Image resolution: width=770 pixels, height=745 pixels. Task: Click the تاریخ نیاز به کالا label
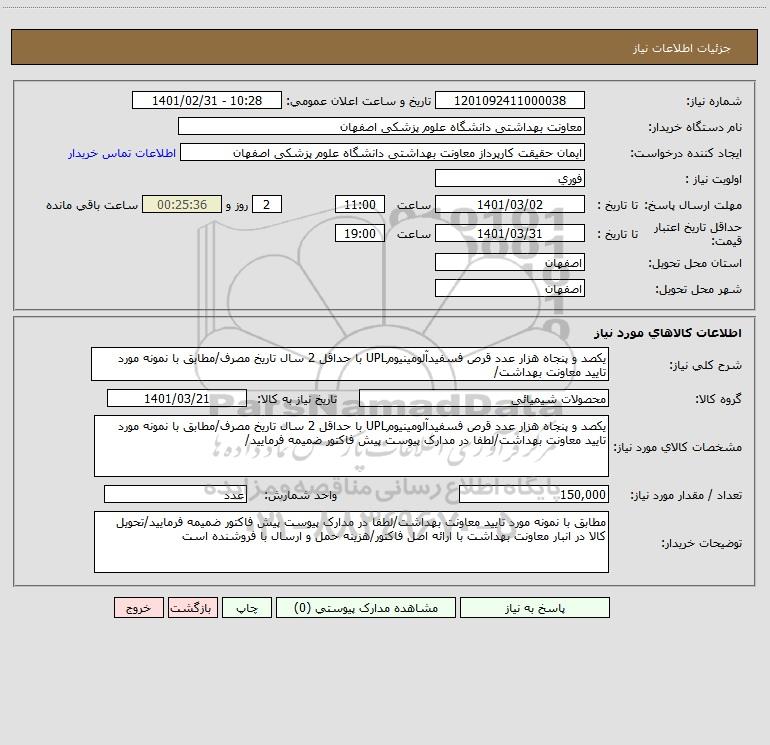(297, 399)
